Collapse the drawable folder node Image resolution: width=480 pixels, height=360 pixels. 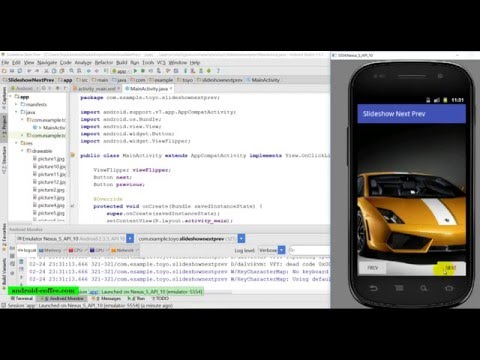coord(22,151)
